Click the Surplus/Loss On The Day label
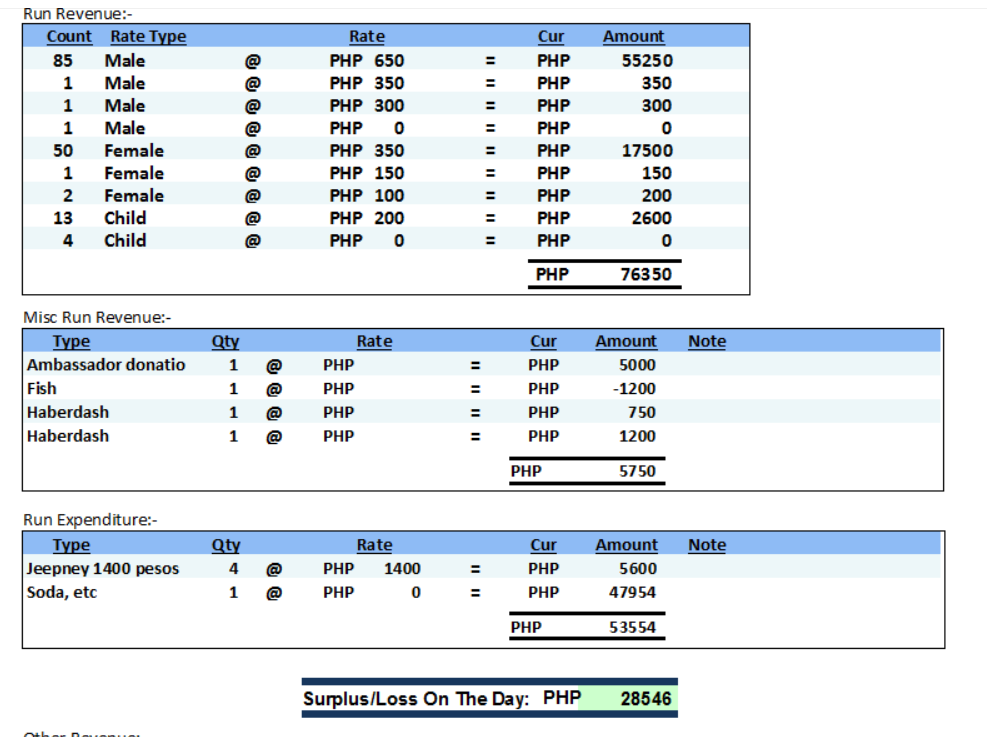This screenshot has height=737, width=987. 416,699
